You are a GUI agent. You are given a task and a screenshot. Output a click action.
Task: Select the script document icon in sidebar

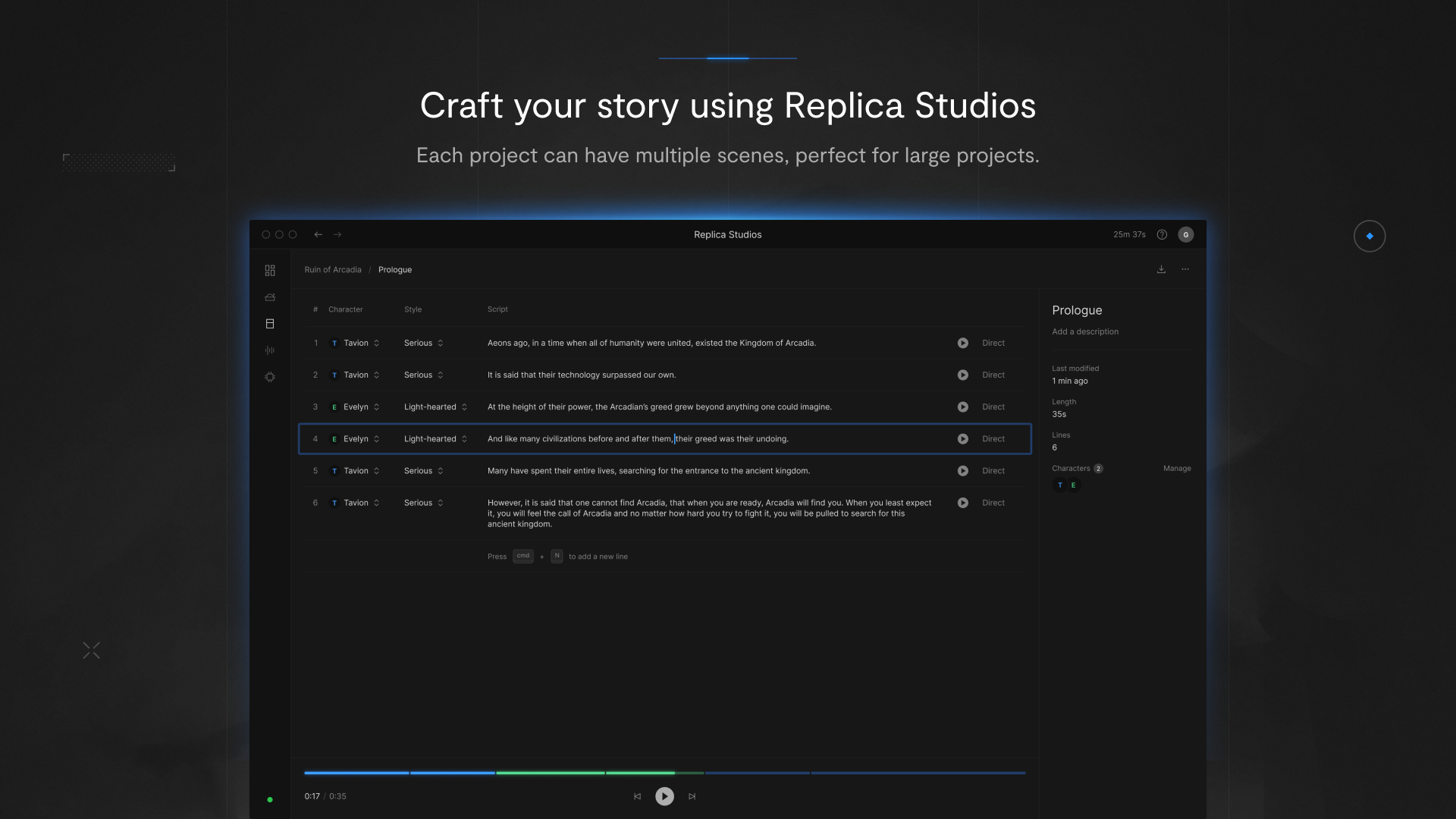pyautogui.click(x=270, y=324)
